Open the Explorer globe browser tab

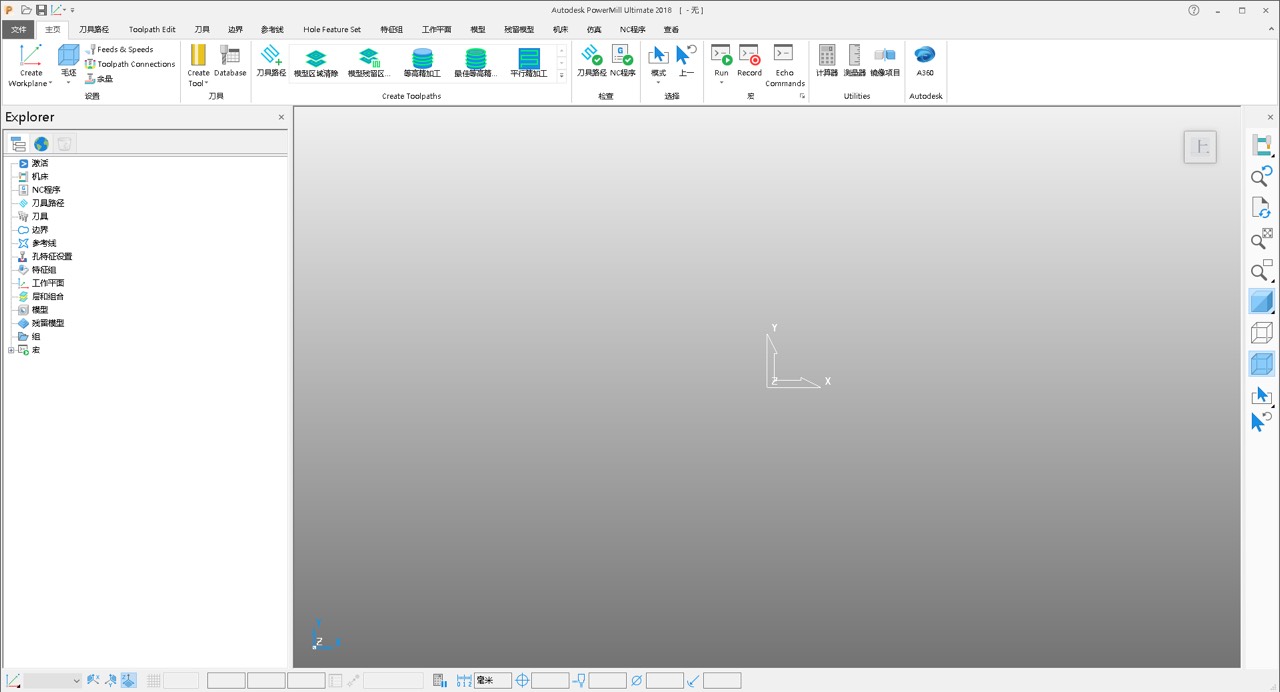41,144
